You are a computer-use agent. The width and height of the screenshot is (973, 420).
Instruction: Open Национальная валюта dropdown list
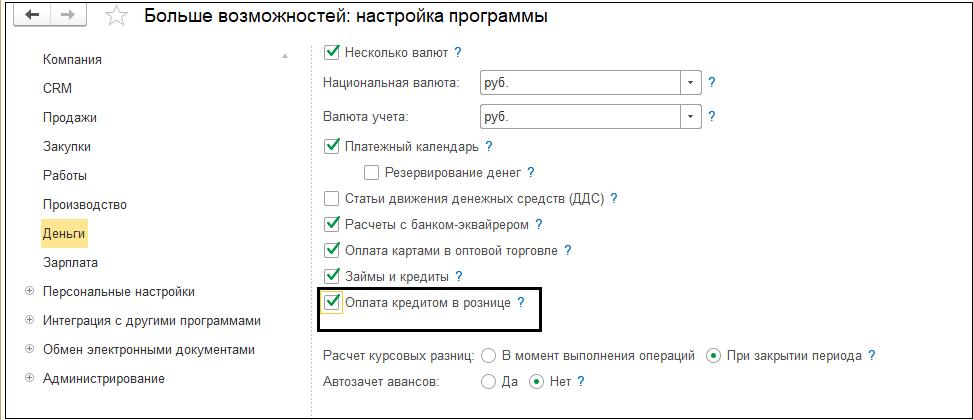tap(690, 82)
